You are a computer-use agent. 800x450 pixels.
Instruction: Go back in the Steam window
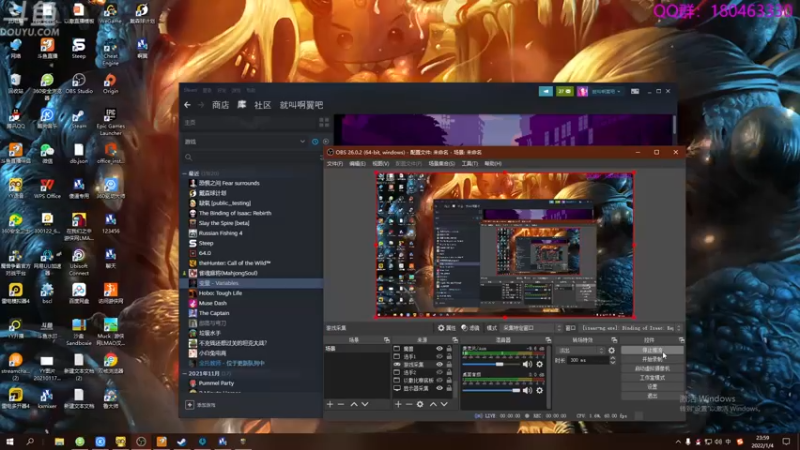click(x=187, y=105)
